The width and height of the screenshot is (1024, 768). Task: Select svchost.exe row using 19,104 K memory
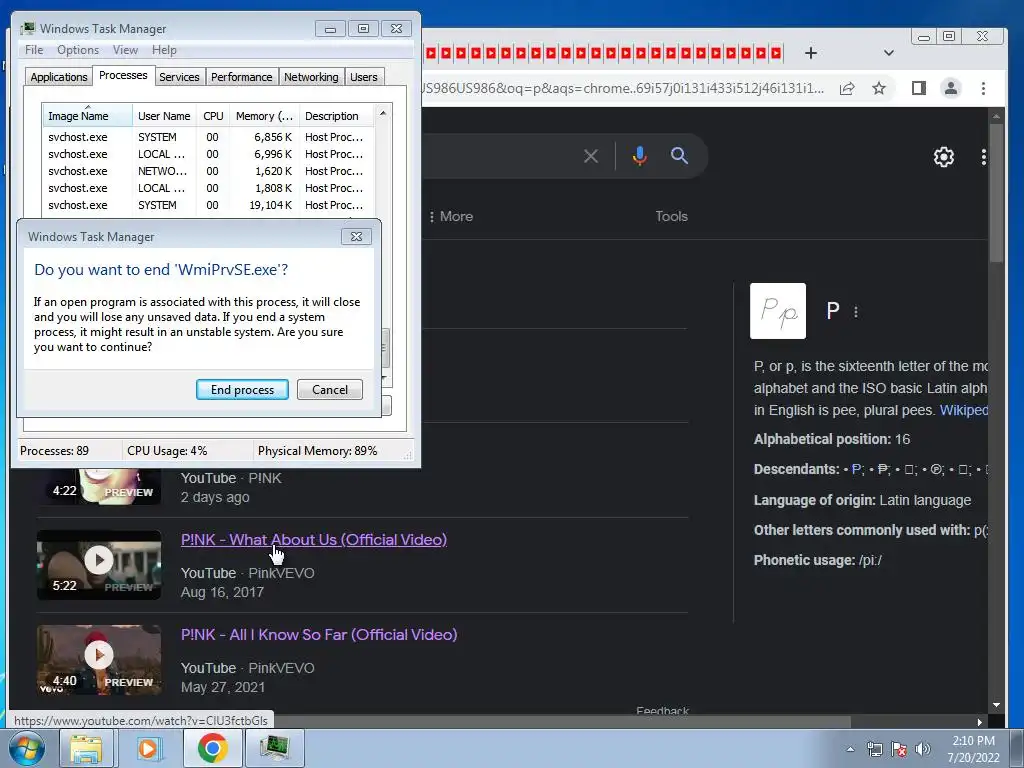(x=208, y=205)
